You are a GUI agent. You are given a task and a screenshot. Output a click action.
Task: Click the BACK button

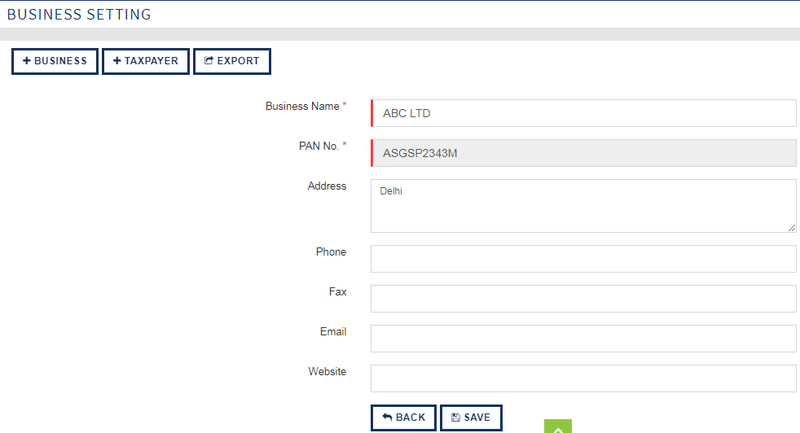404,418
